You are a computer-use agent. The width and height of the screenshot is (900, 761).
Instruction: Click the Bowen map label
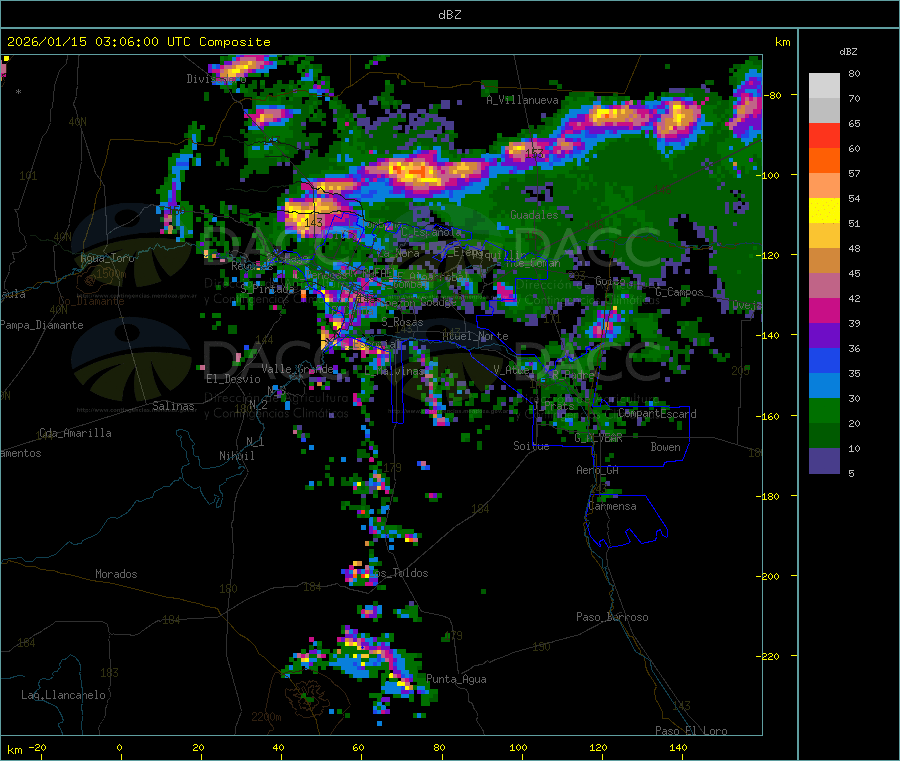pos(665,447)
